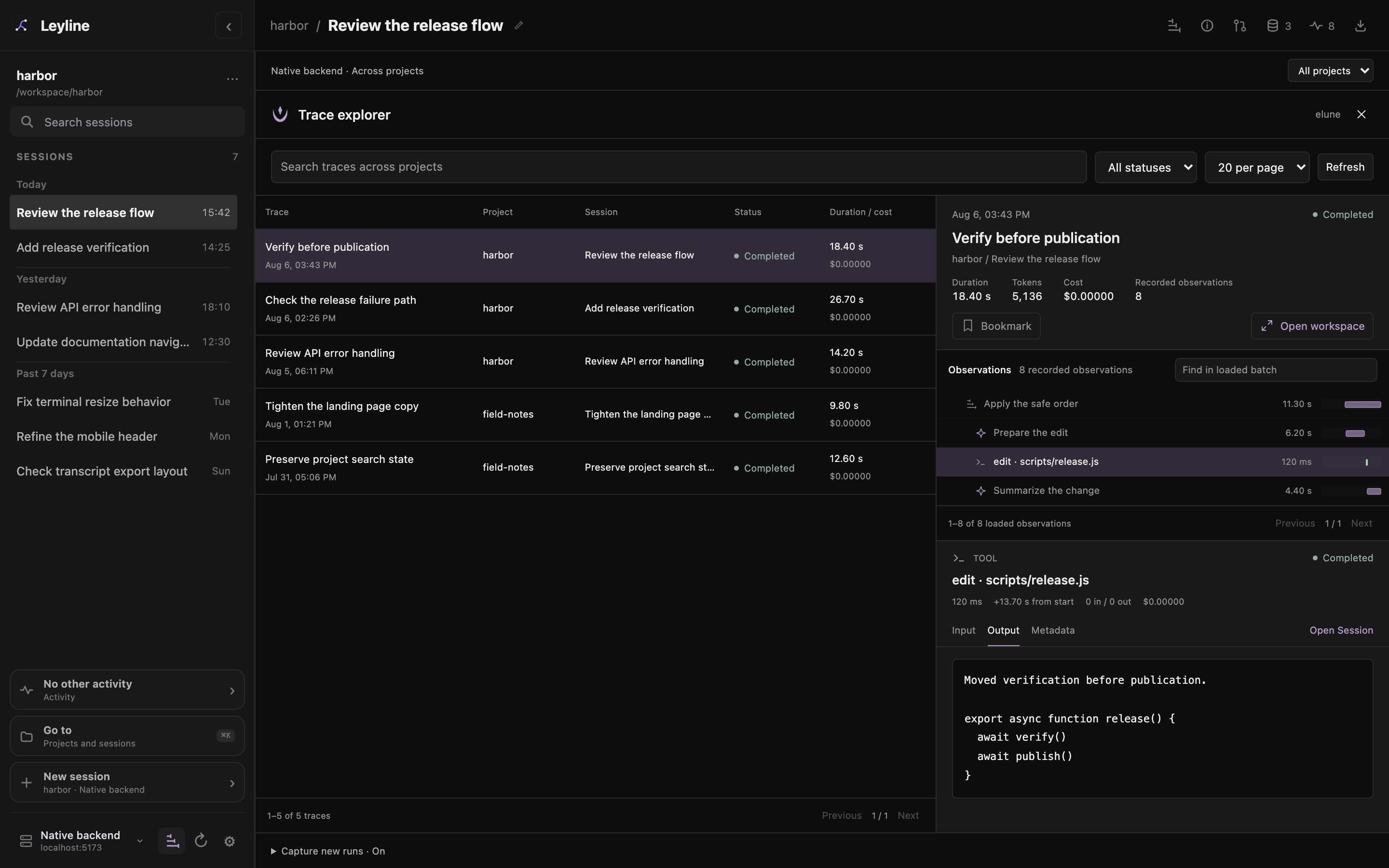Expand the New session card
Image resolution: width=1389 pixels, height=868 pixels.
(127, 782)
